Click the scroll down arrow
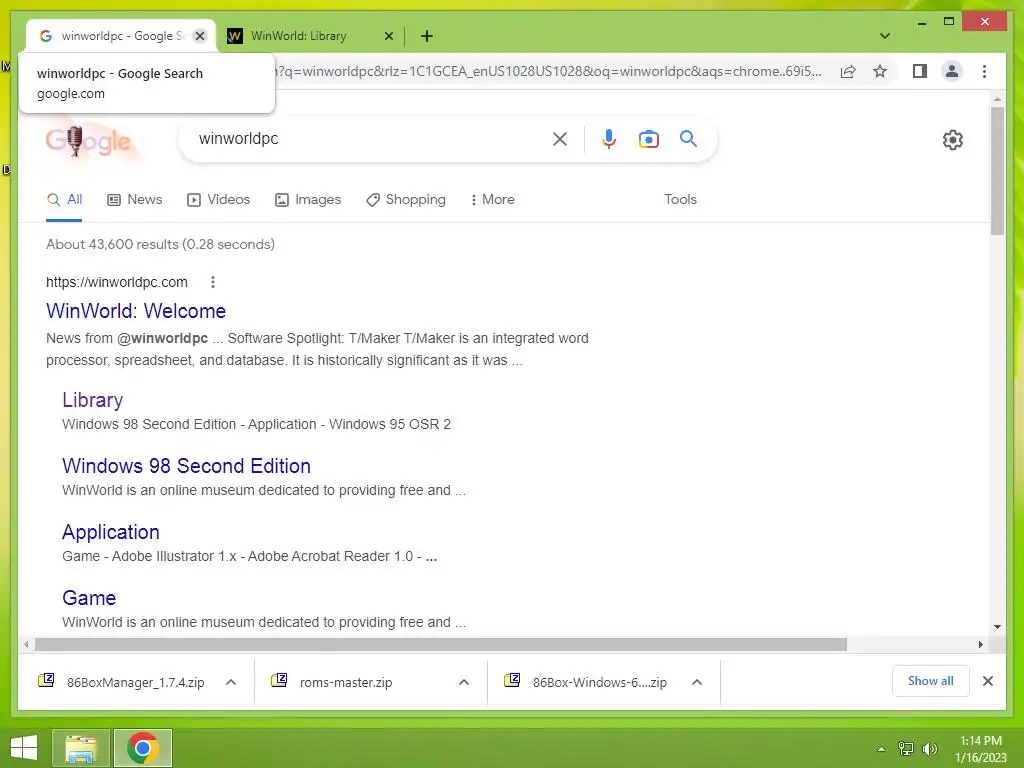 pyautogui.click(x=997, y=627)
